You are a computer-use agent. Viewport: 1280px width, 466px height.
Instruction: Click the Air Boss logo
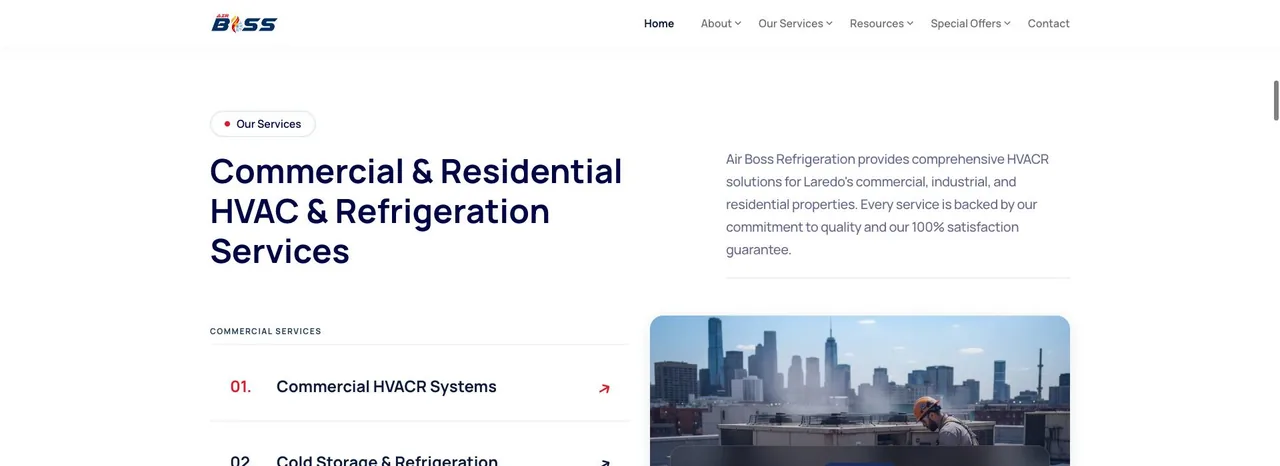pyautogui.click(x=244, y=23)
